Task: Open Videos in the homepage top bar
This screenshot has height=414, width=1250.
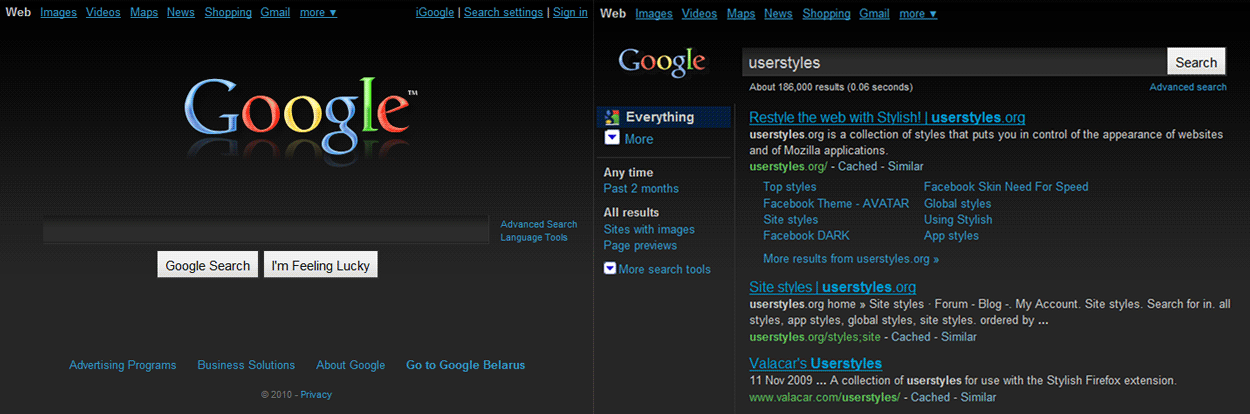Action: click(103, 13)
